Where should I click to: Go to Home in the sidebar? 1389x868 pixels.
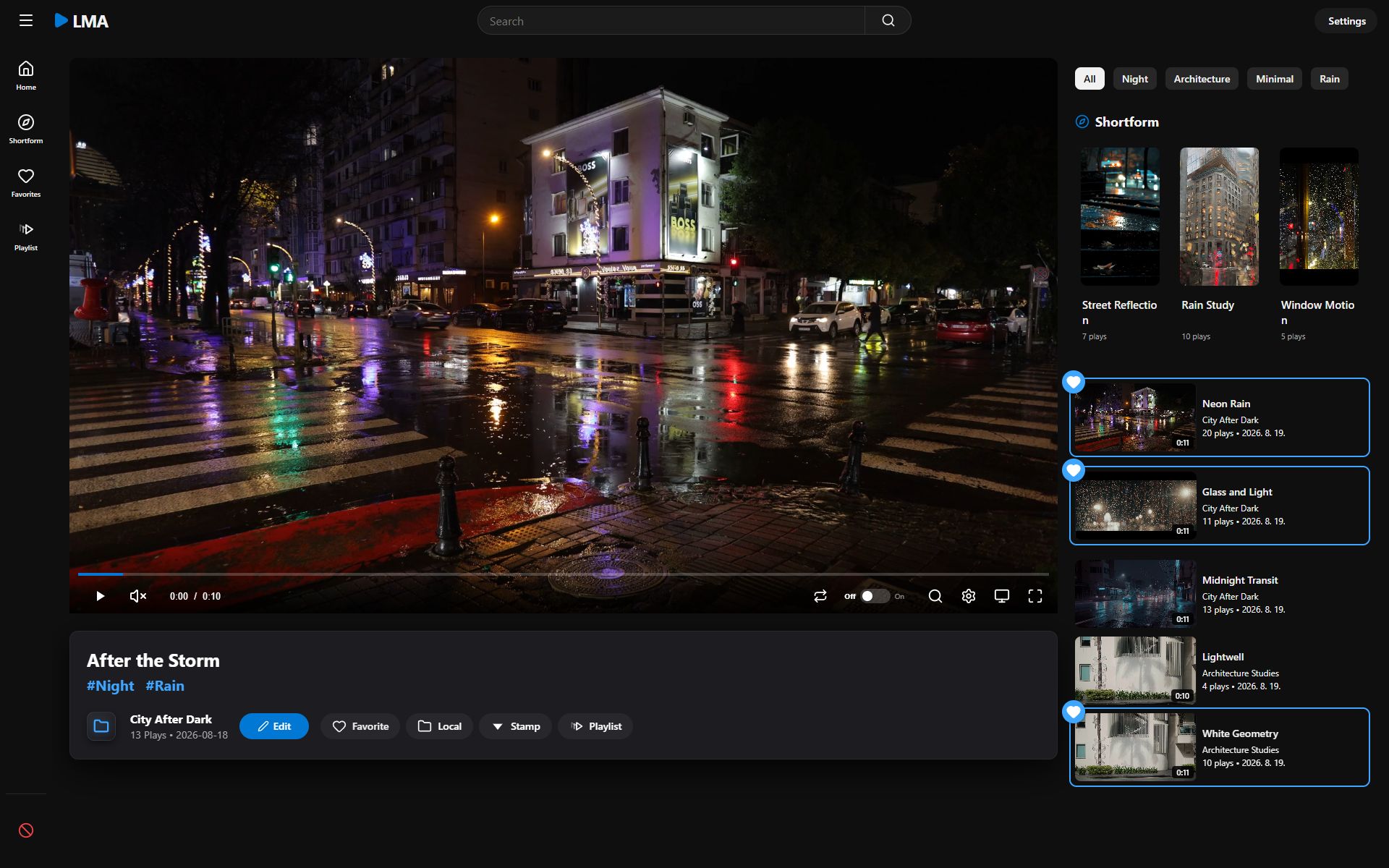(26, 75)
